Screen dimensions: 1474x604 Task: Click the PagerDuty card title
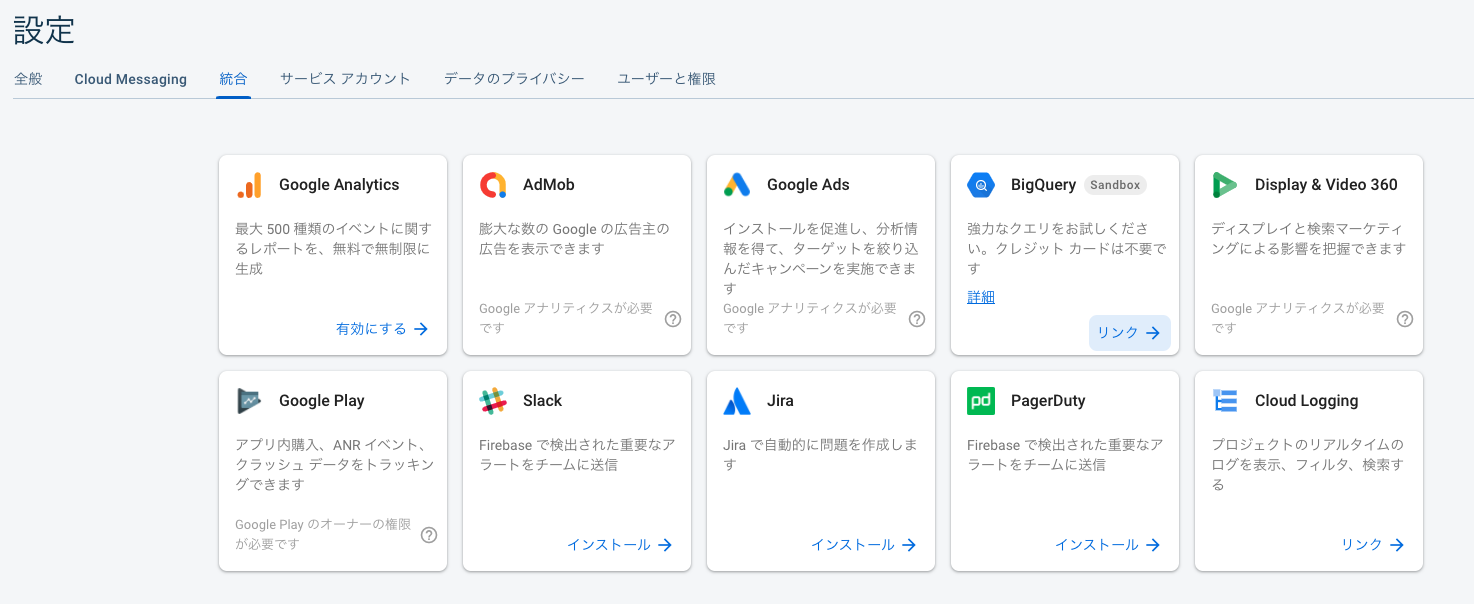tap(1048, 401)
